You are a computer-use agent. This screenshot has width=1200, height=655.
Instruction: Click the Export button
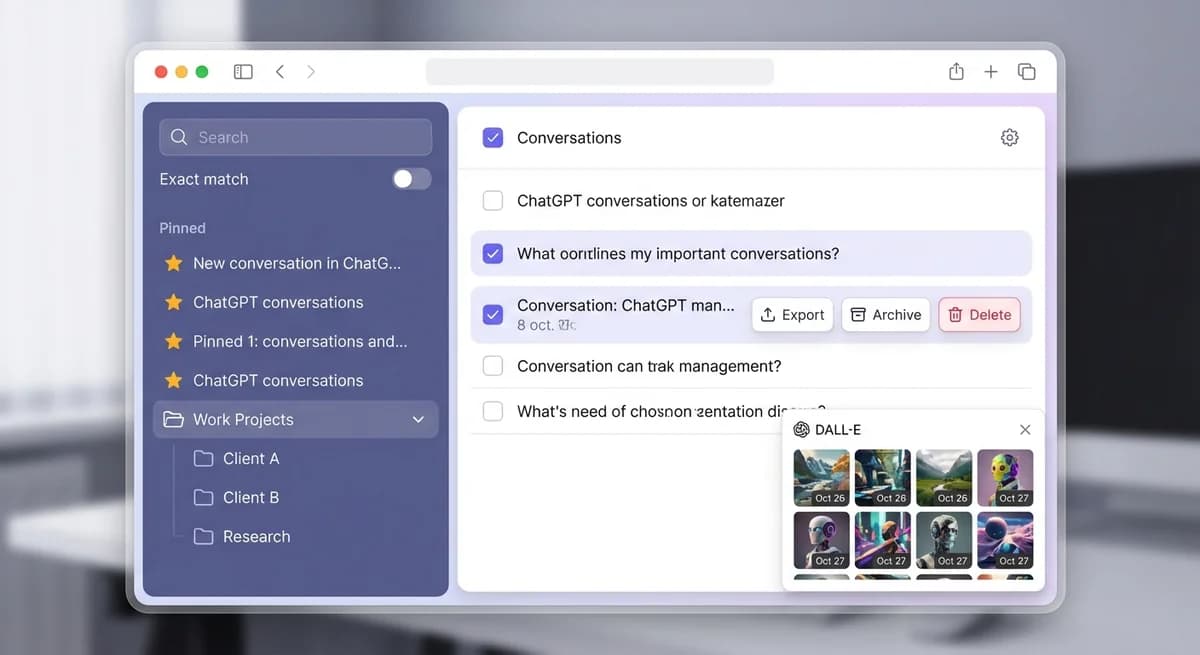point(792,315)
